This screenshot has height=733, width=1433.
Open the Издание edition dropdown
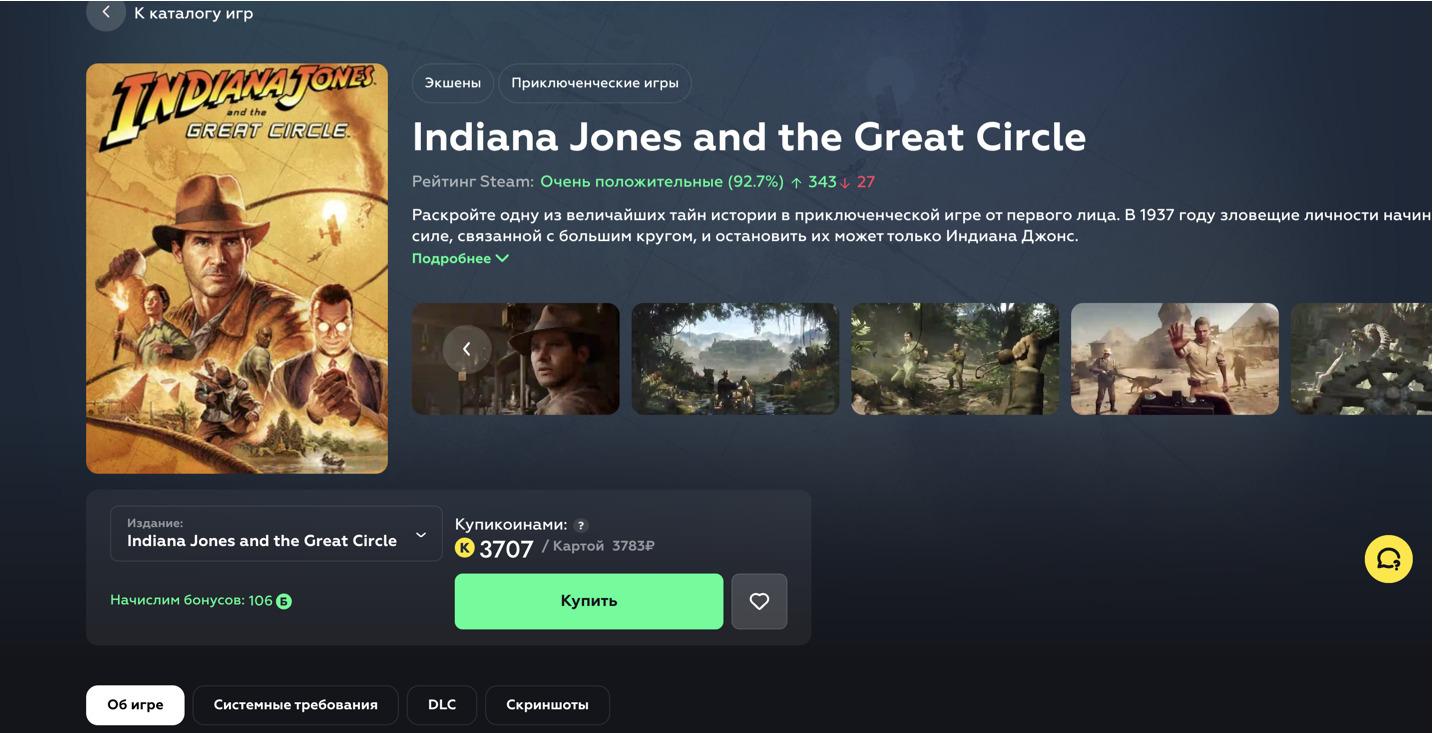pyautogui.click(x=276, y=533)
